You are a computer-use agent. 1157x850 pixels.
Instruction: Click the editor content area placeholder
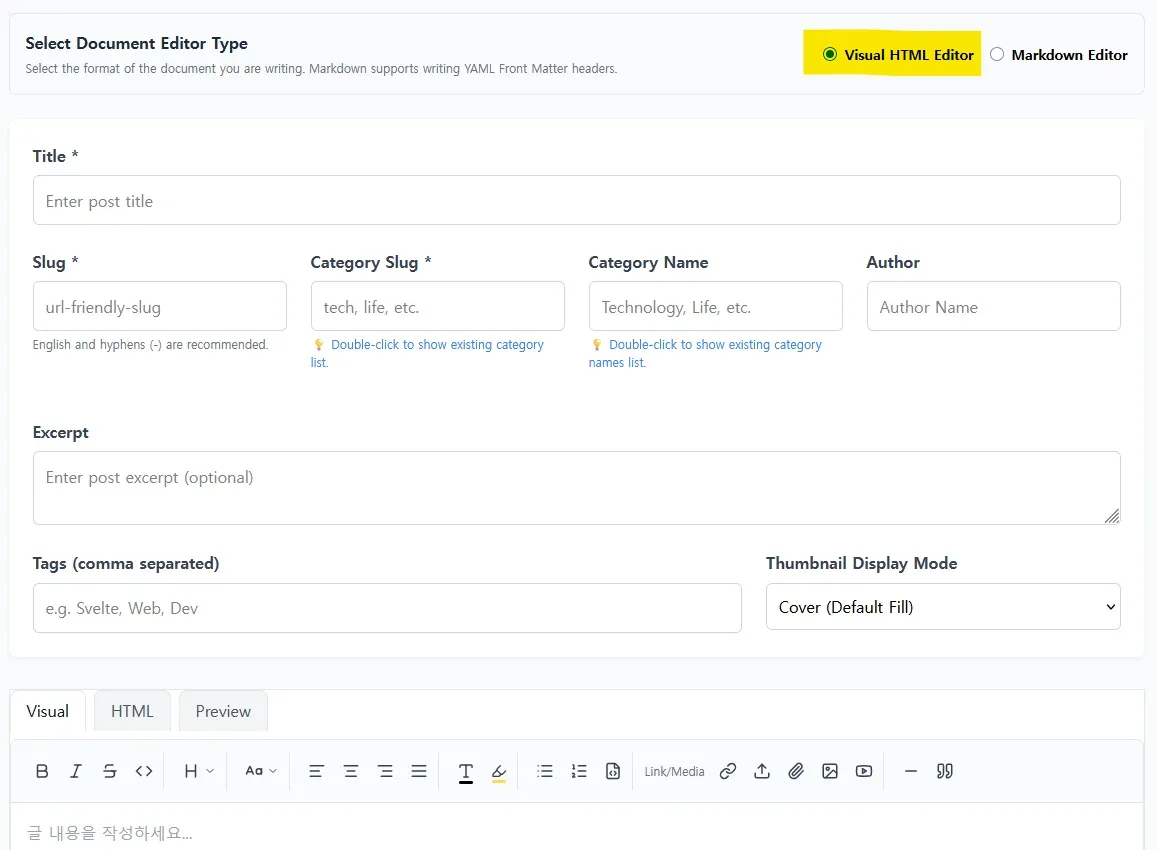coord(109,833)
